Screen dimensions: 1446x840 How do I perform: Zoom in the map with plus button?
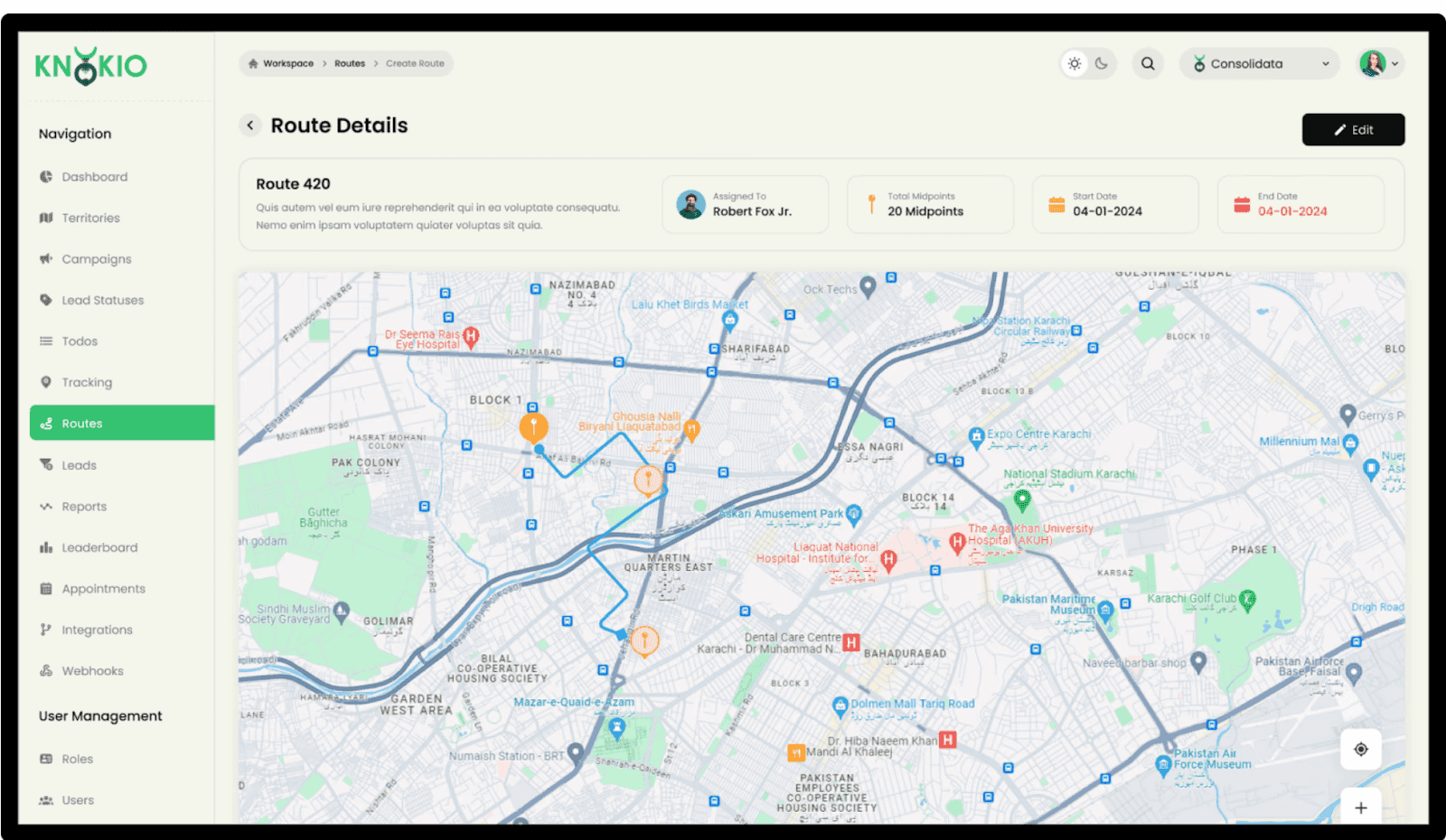pos(1360,807)
